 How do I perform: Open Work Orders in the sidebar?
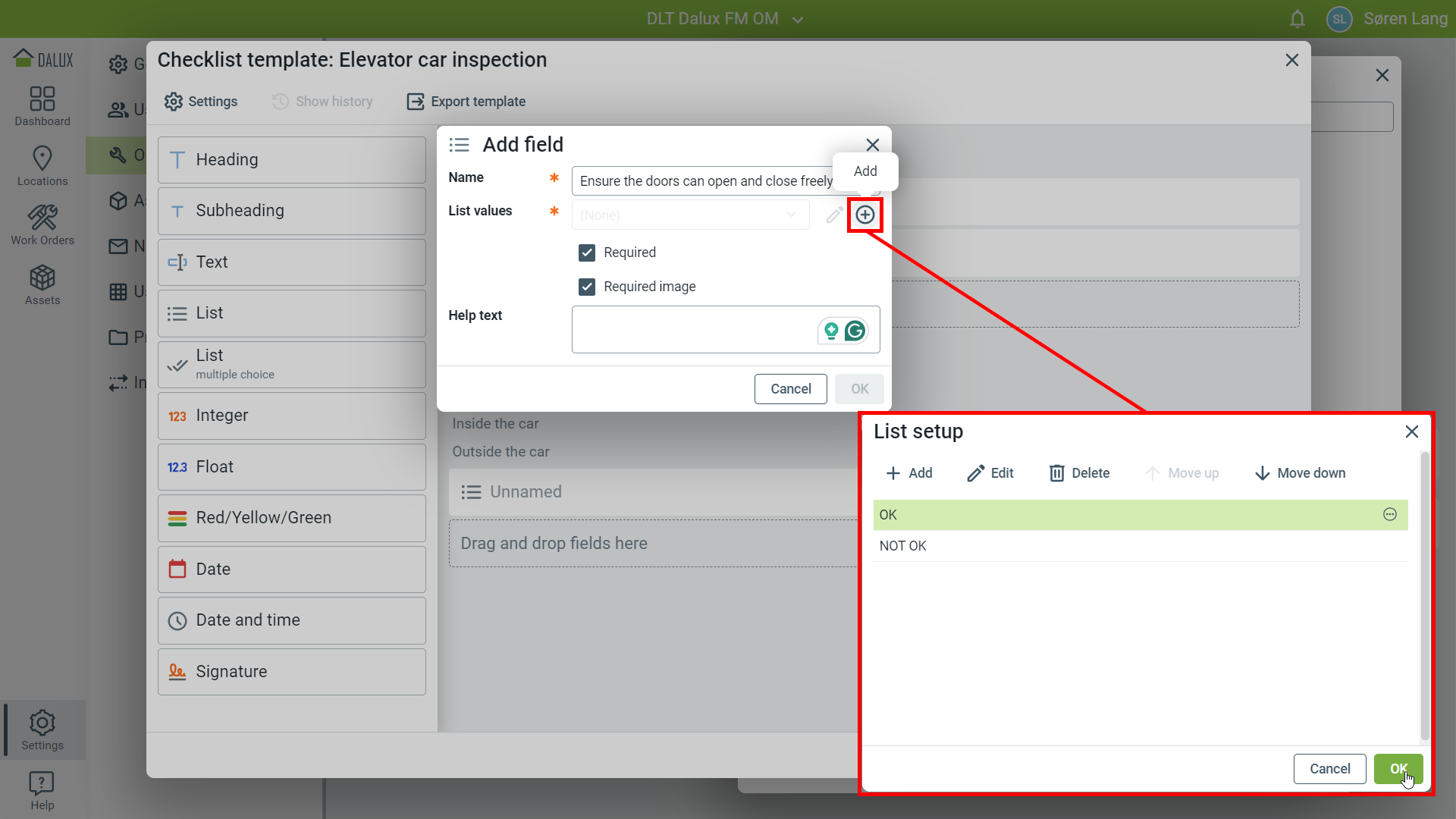click(42, 225)
